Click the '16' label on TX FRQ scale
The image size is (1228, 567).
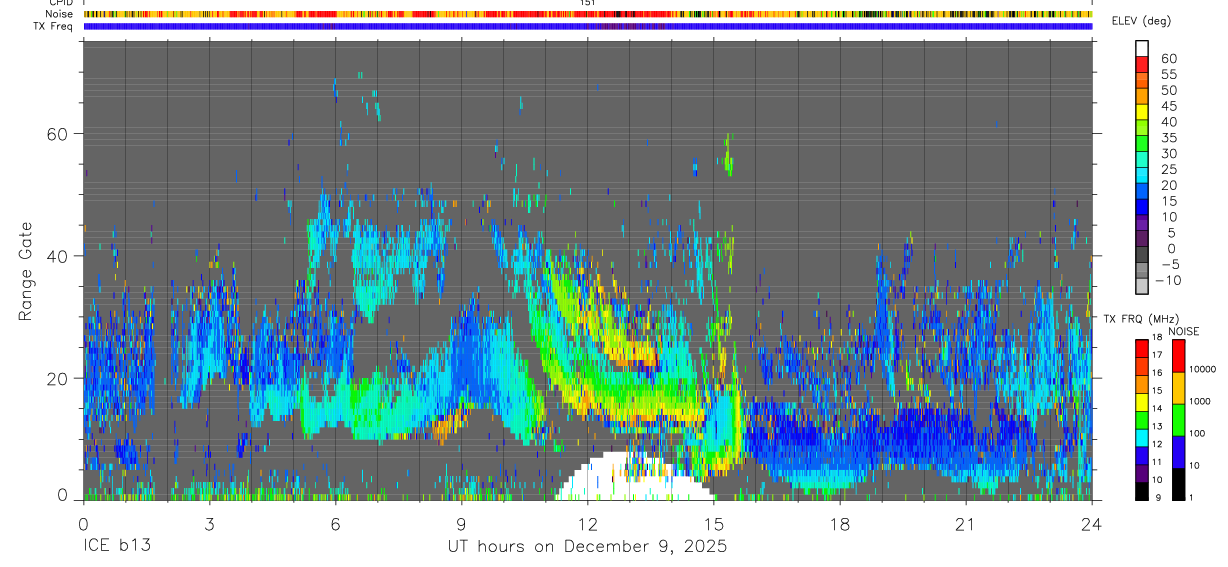point(1157,373)
